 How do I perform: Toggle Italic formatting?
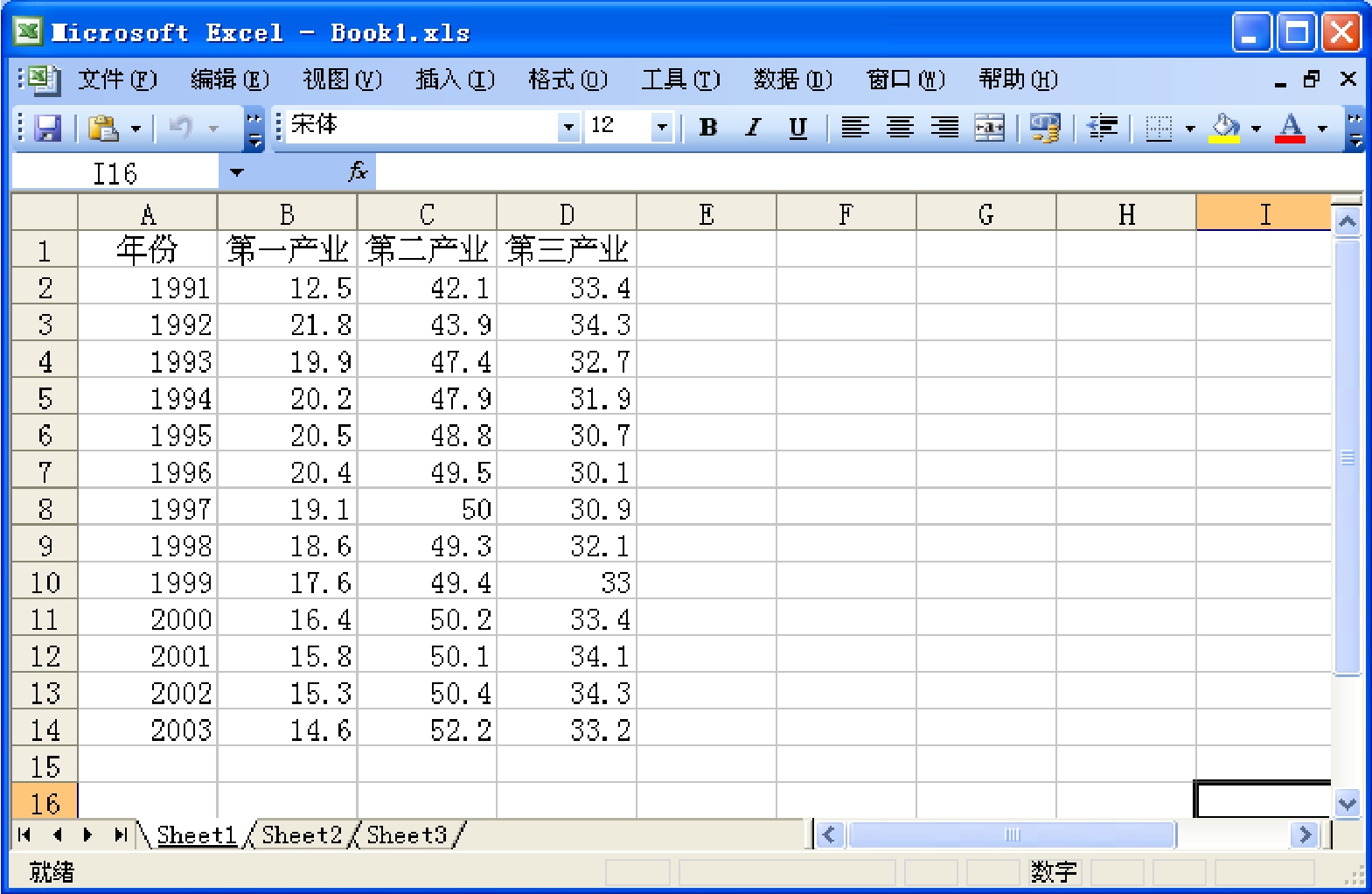pos(753,128)
